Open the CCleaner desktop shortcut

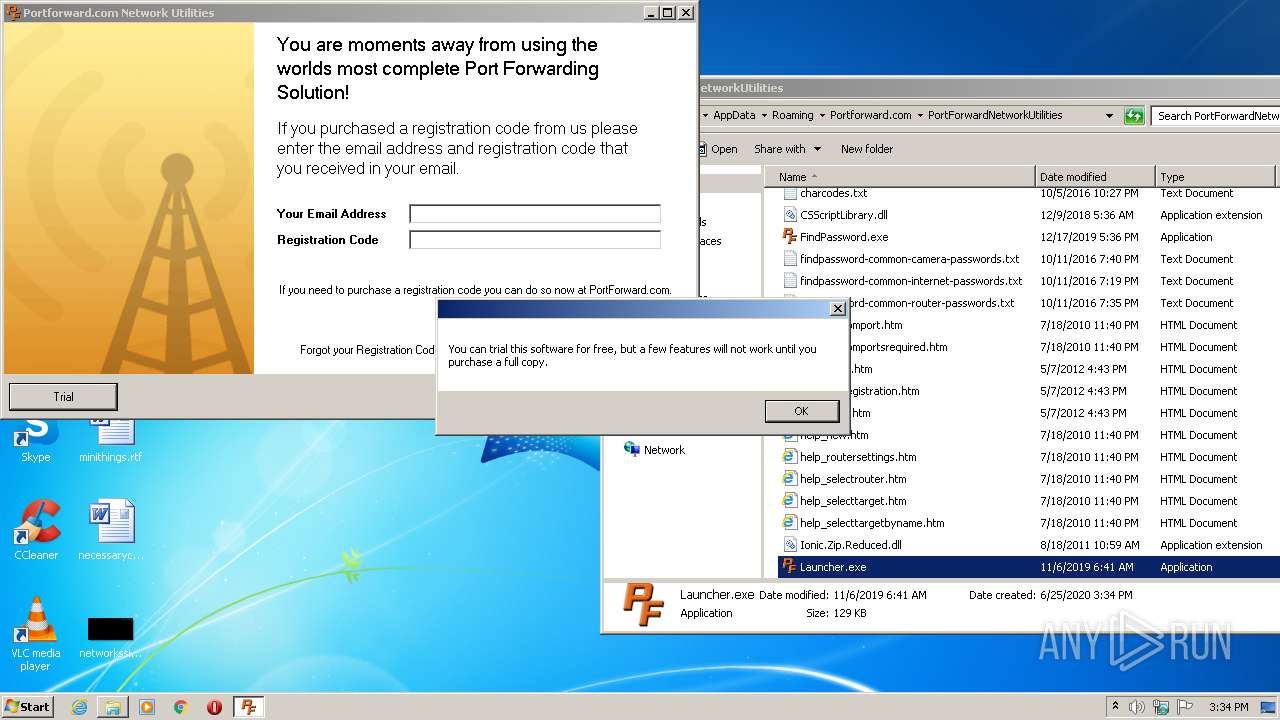[x=36, y=530]
